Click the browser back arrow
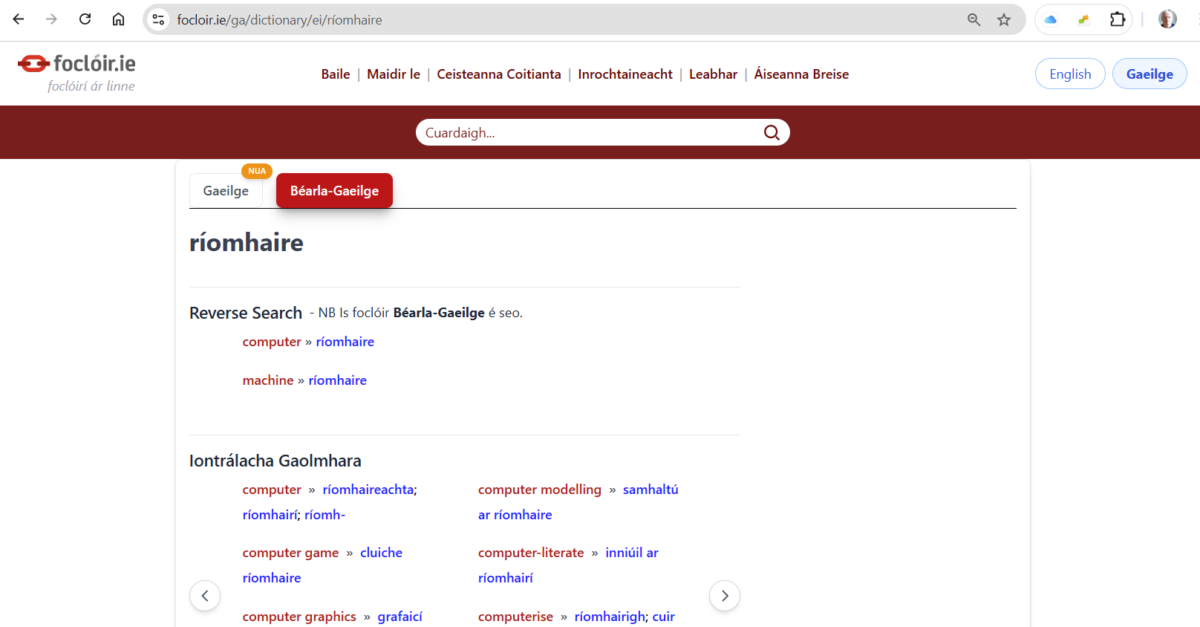 tap(18, 19)
